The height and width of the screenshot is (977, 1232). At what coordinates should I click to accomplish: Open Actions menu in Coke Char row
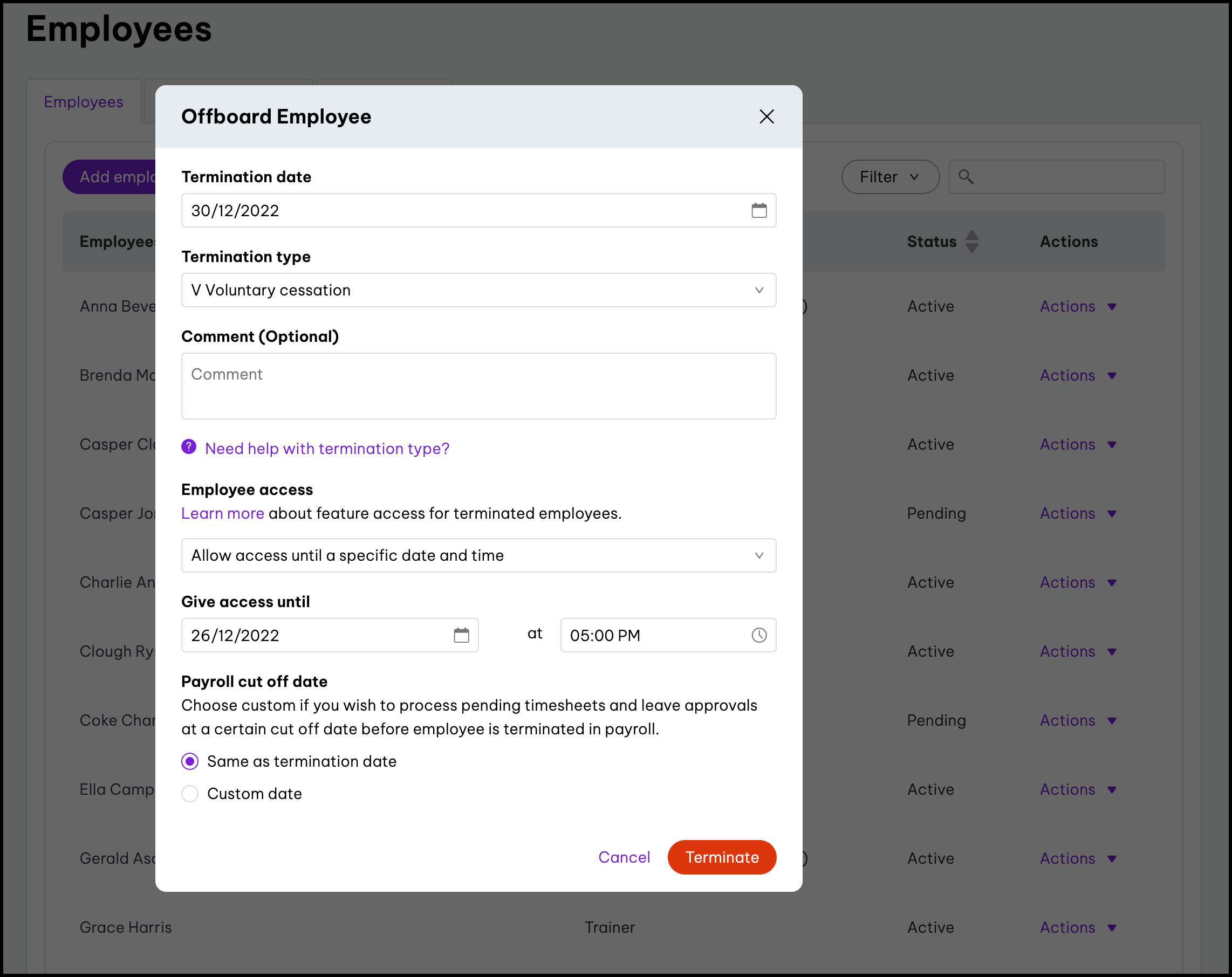1078,720
